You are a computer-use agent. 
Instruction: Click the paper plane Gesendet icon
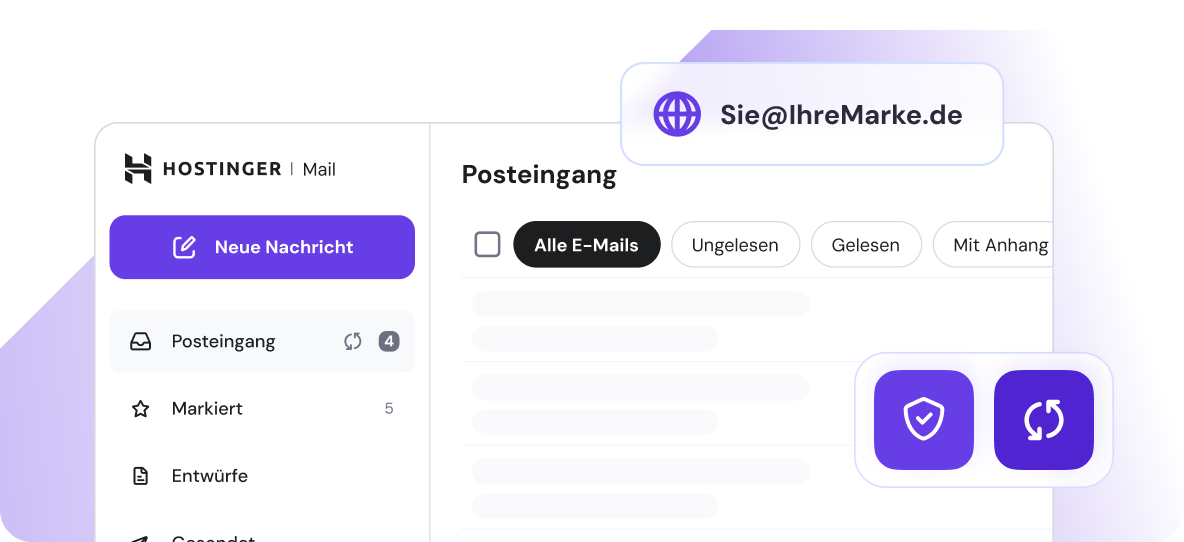click(140, 538)
